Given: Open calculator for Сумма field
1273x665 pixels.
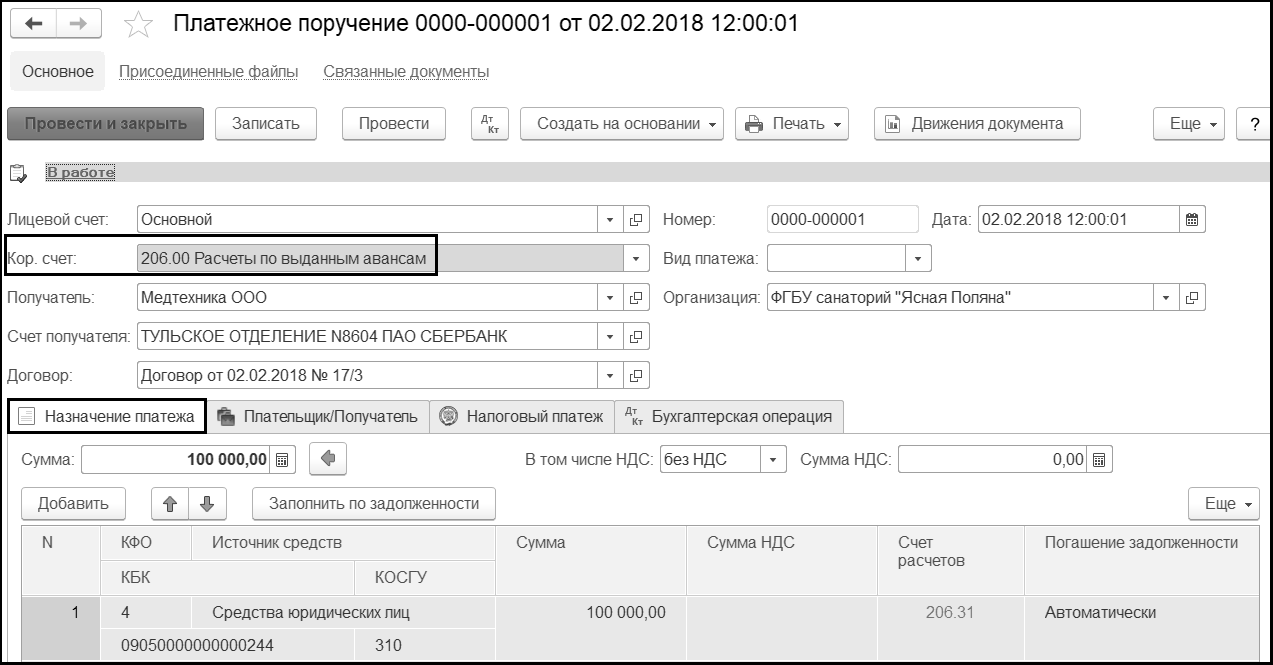Looking at the screenshot, I should 284,460.
